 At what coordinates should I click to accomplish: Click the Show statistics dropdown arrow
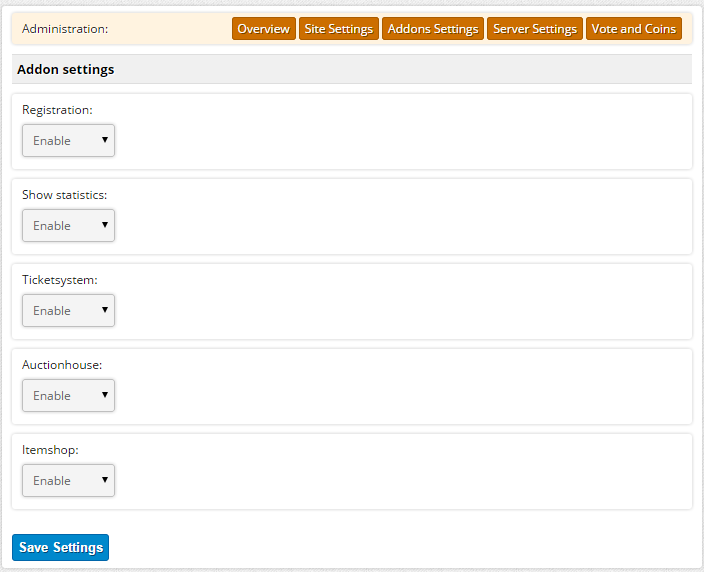click(x=105, y=224)
